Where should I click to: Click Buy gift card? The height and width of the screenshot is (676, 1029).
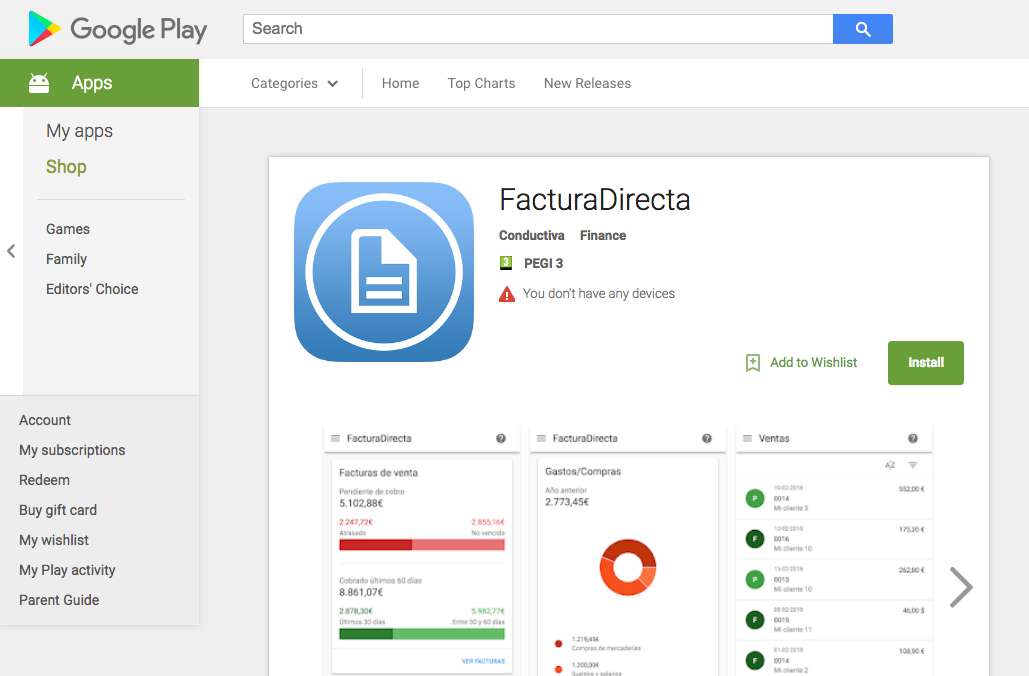tap(58, 510)
